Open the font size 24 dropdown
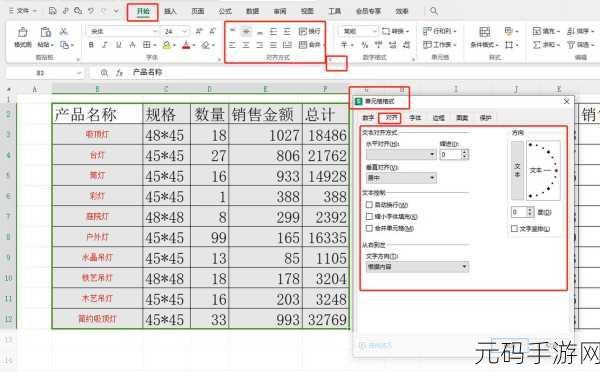The height and width of the screenshot is (372, 600). pyautogui.click(x=185, y=31)
